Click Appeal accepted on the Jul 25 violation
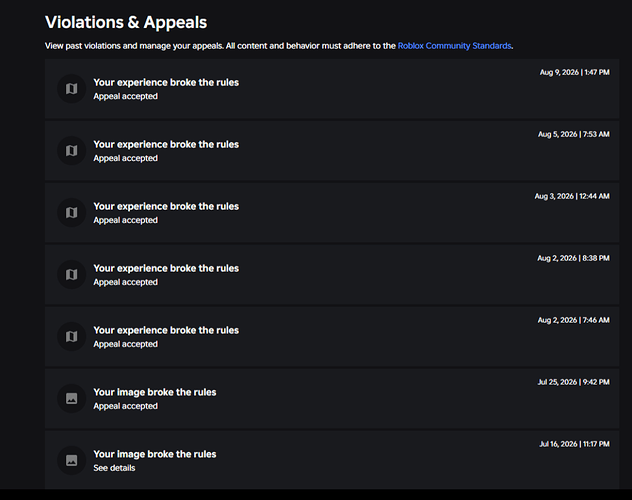 (x=125, y=406)
